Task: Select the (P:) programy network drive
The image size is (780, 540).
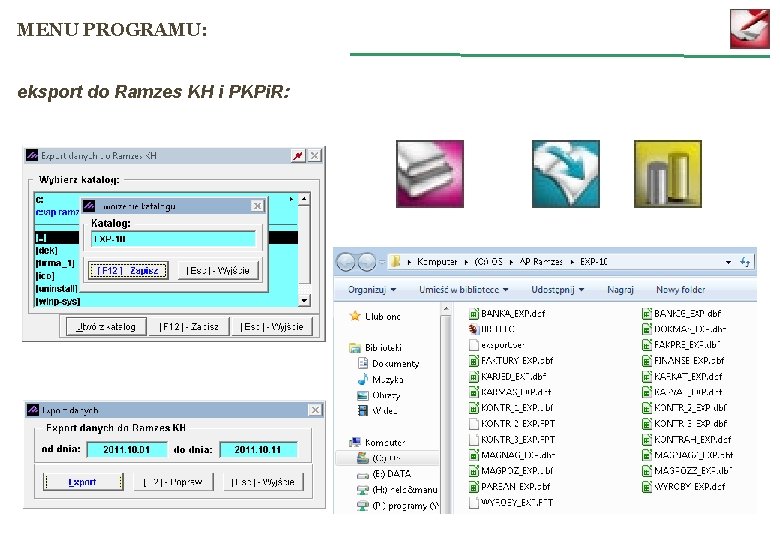Action: 398,506
